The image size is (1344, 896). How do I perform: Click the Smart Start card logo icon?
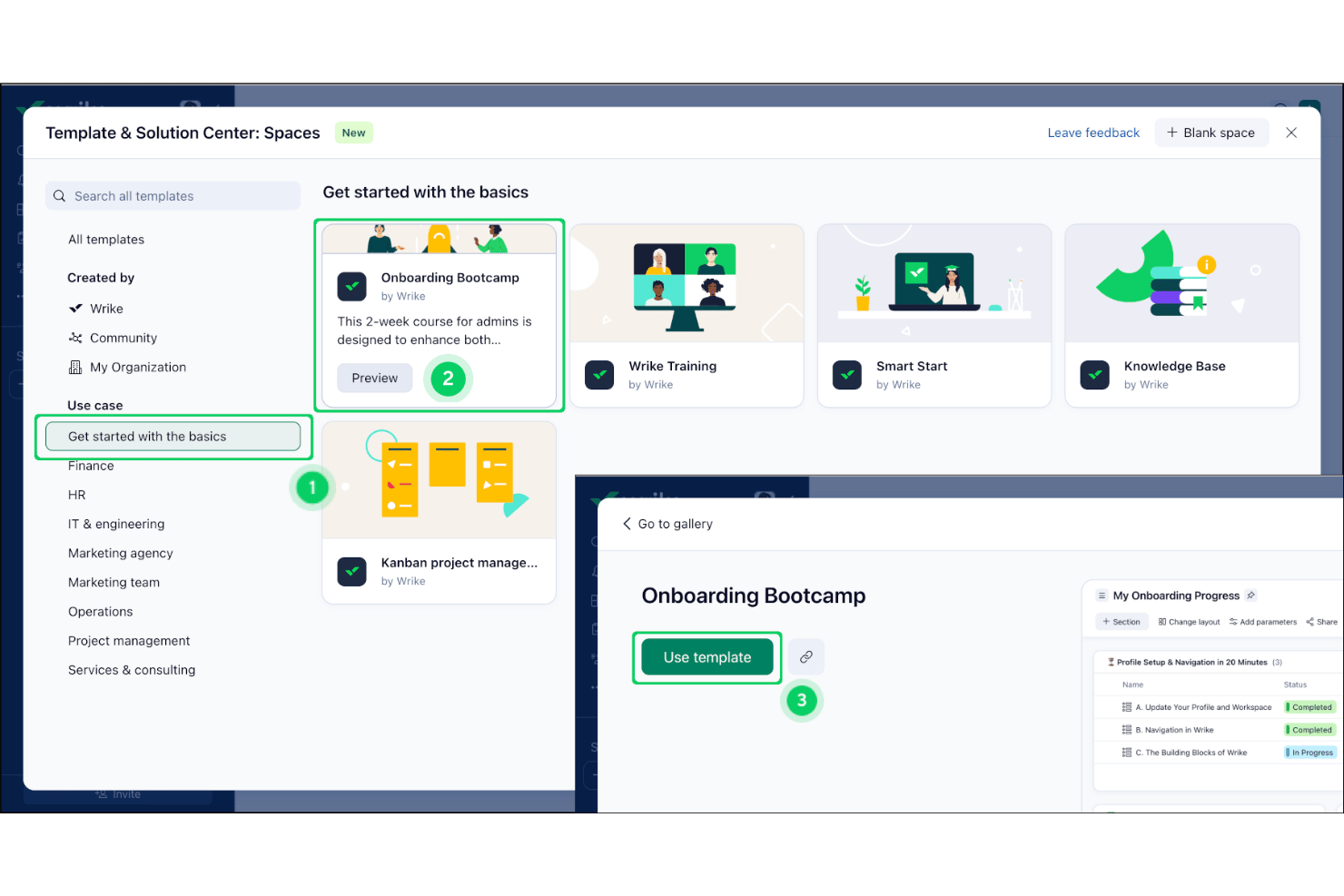click(847, 375)
